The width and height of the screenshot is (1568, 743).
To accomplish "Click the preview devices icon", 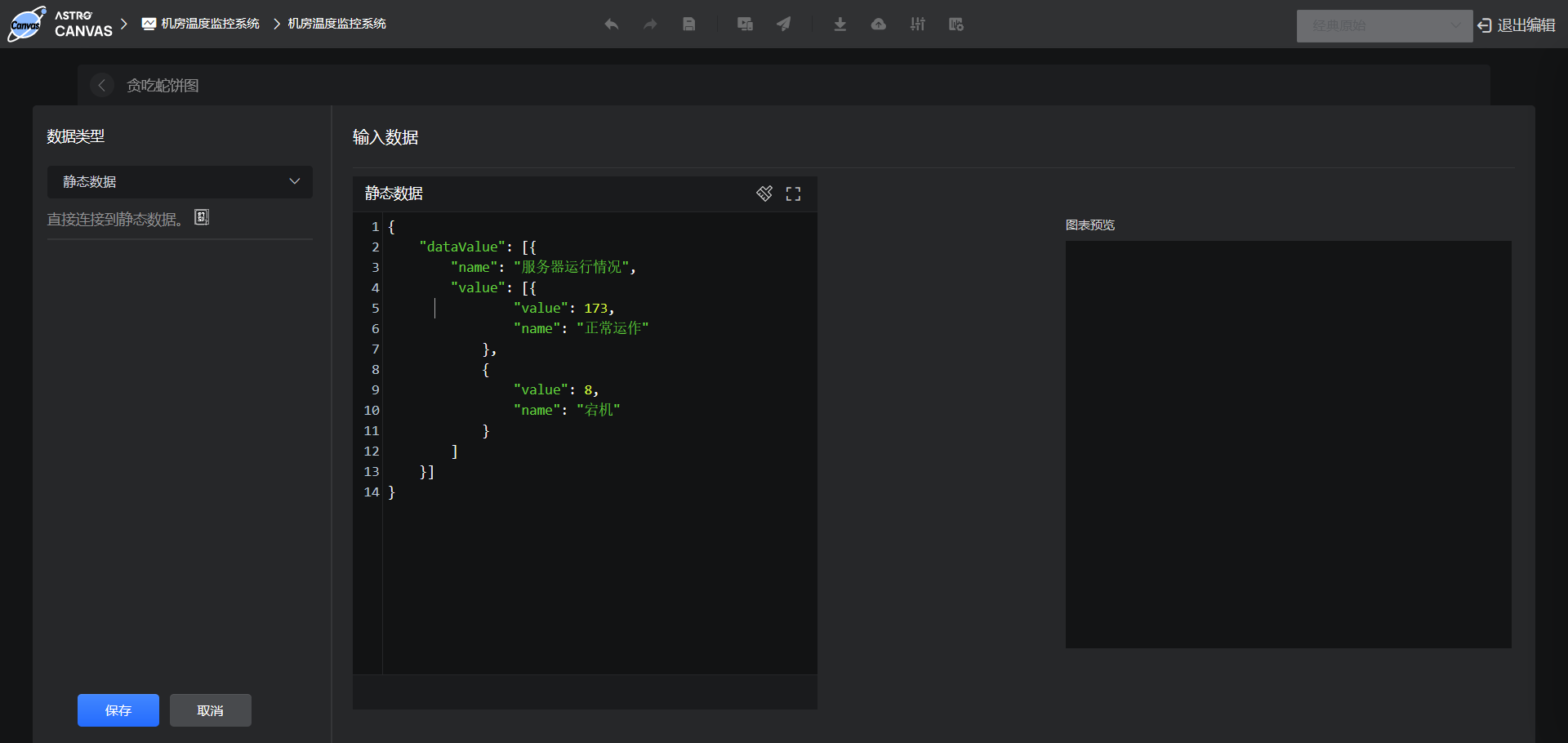I will pos(745,24).
